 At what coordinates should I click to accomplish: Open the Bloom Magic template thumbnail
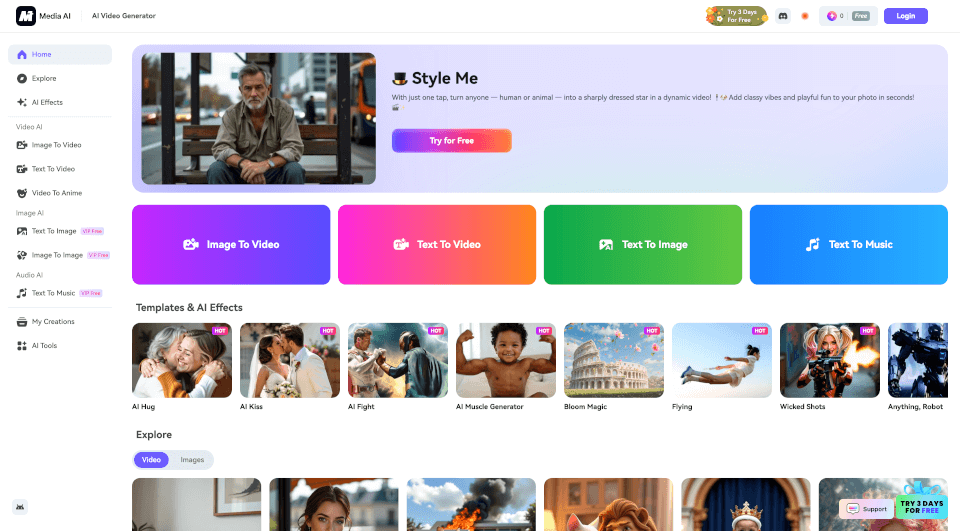pos(614,360)
